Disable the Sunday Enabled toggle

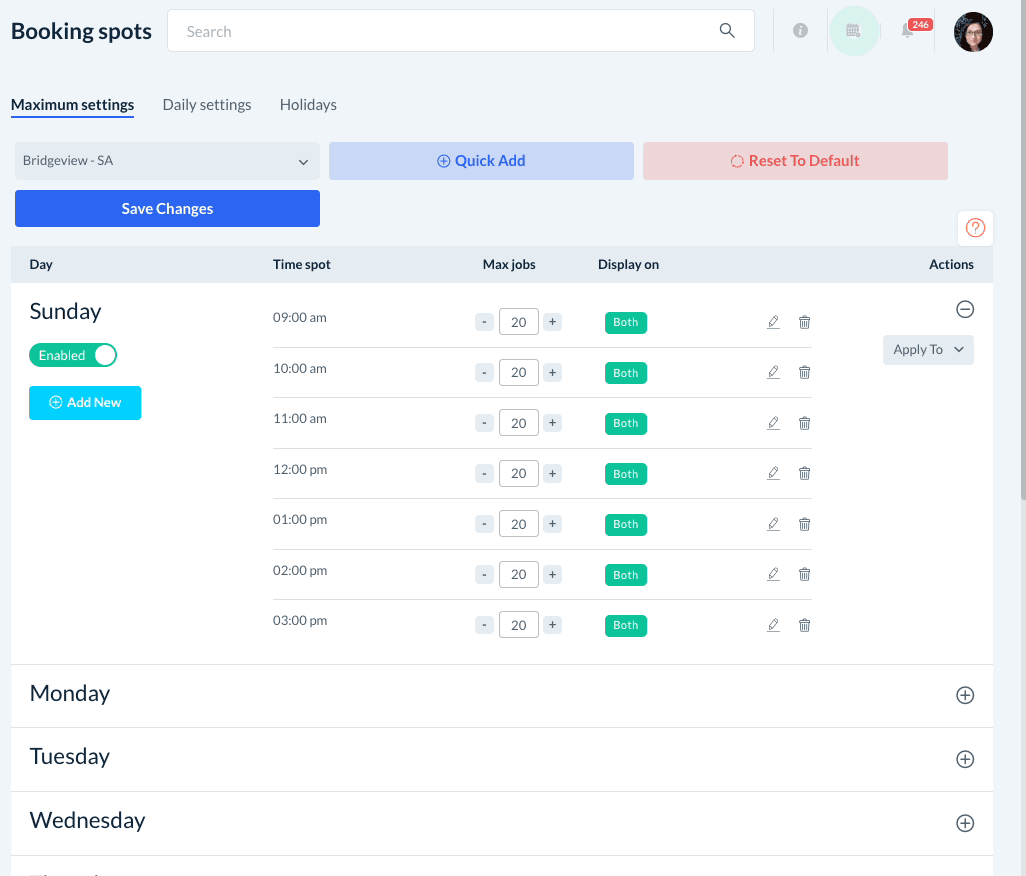73,355
